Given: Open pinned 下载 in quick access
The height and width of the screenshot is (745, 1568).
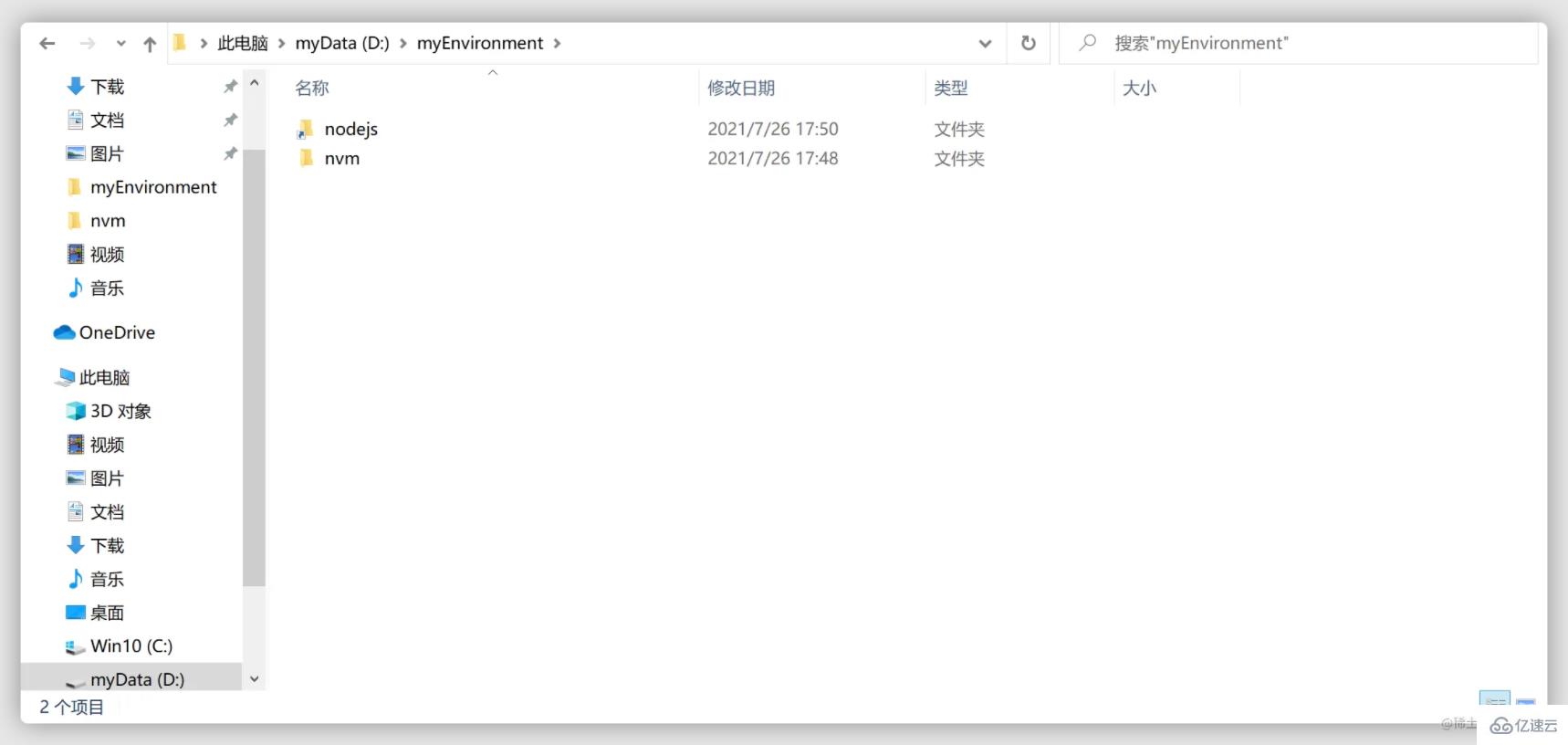Looking at the screenshot, I should (108, 87).
